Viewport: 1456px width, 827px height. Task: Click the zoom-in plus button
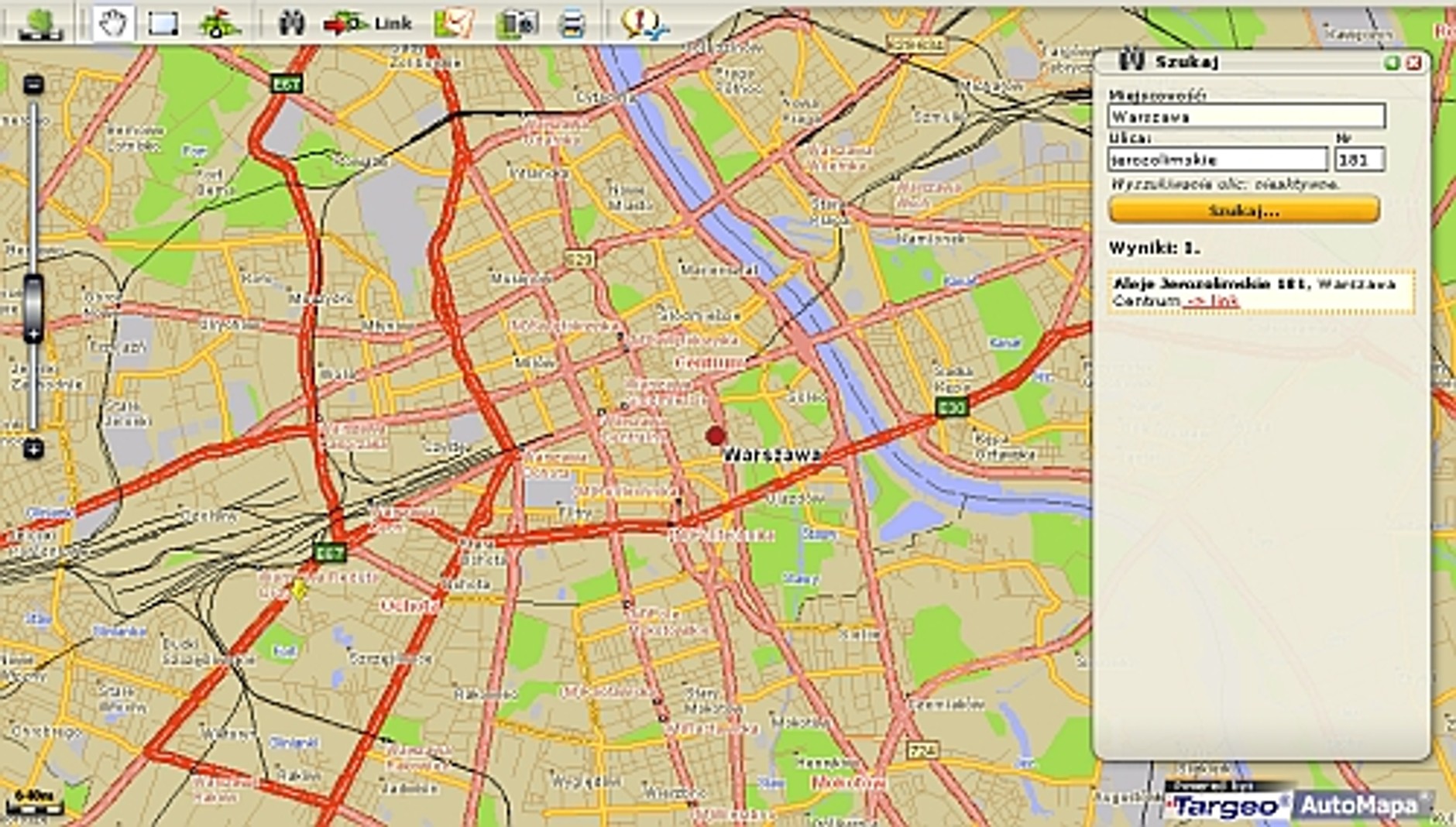(x=34, y=448)
